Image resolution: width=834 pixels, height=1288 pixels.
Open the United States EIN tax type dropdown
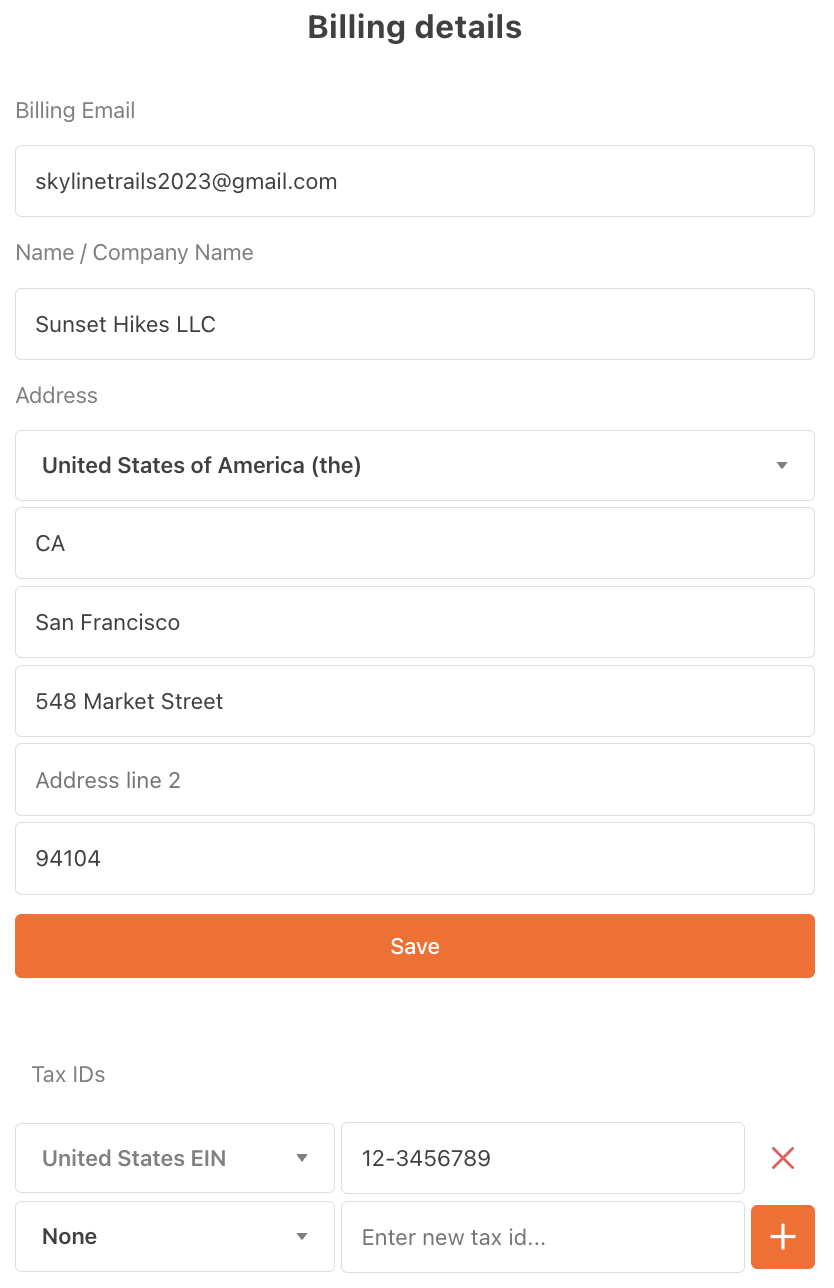click(174, 1157)
